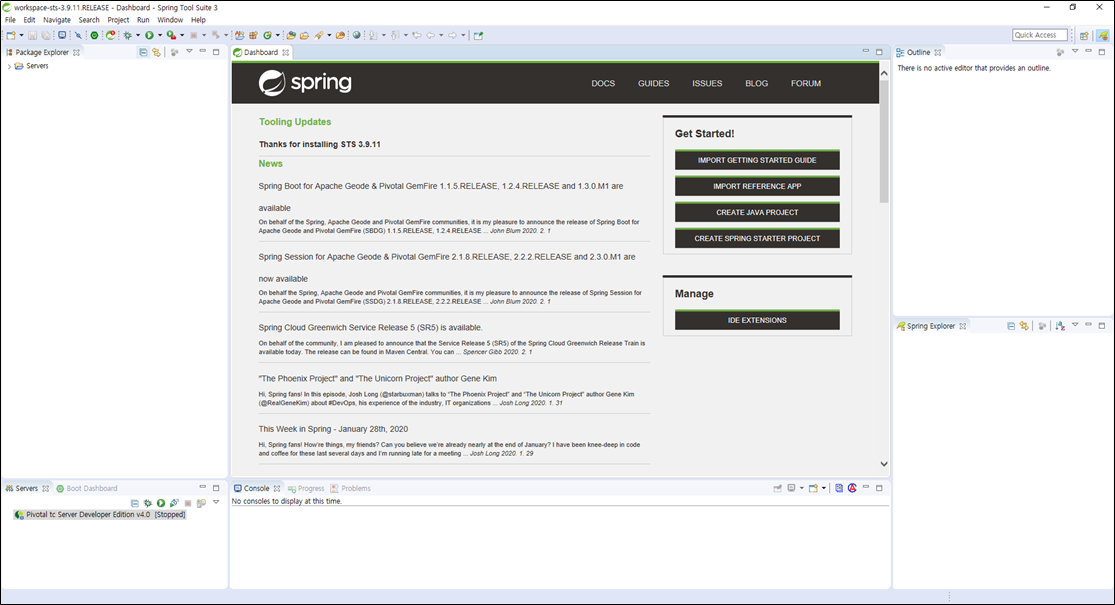The width and height of the screenshot is (1115, 605).
Task: Select the Spring perspective leaf icon
Action: tap(1102, 35)
